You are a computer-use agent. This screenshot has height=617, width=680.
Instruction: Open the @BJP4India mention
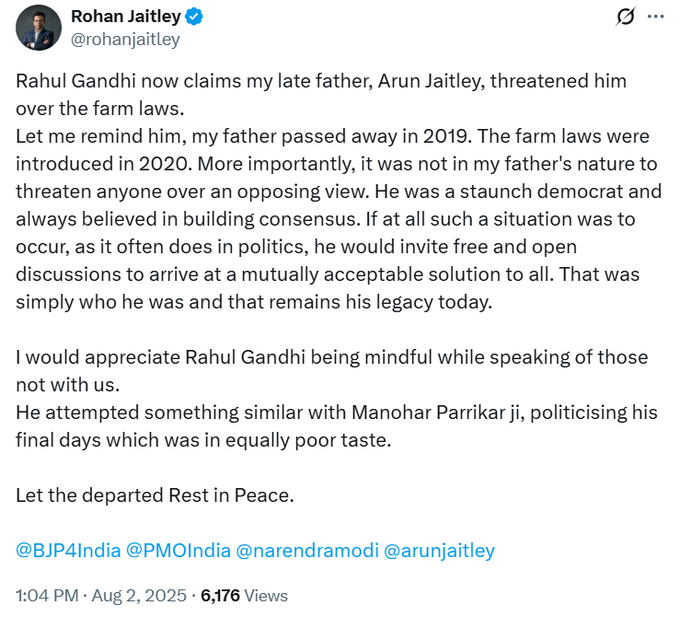[x=68, y=550]
